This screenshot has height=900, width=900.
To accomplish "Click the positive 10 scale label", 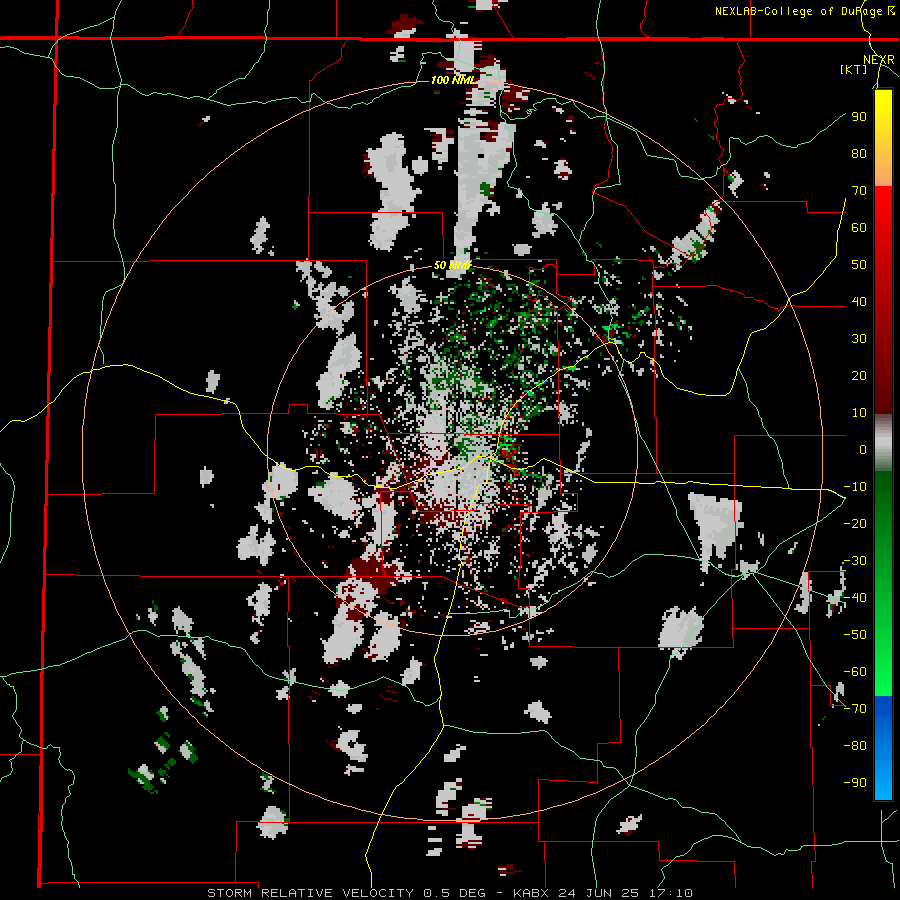I will tap(859, 413).
